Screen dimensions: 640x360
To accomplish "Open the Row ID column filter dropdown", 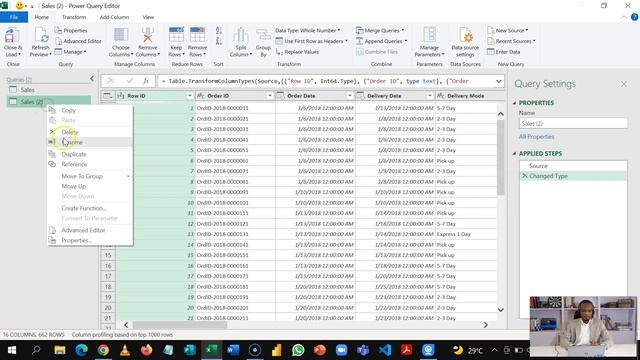I will (x=190, y=96).
